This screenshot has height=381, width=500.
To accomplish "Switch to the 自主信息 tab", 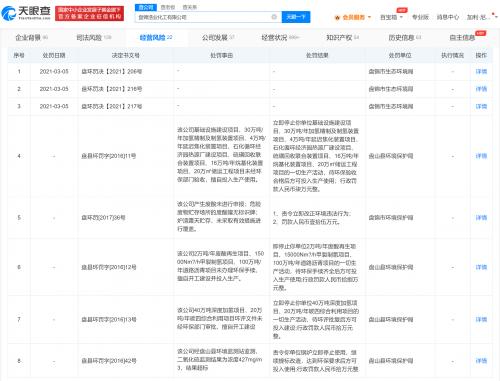I will [462, 38].
